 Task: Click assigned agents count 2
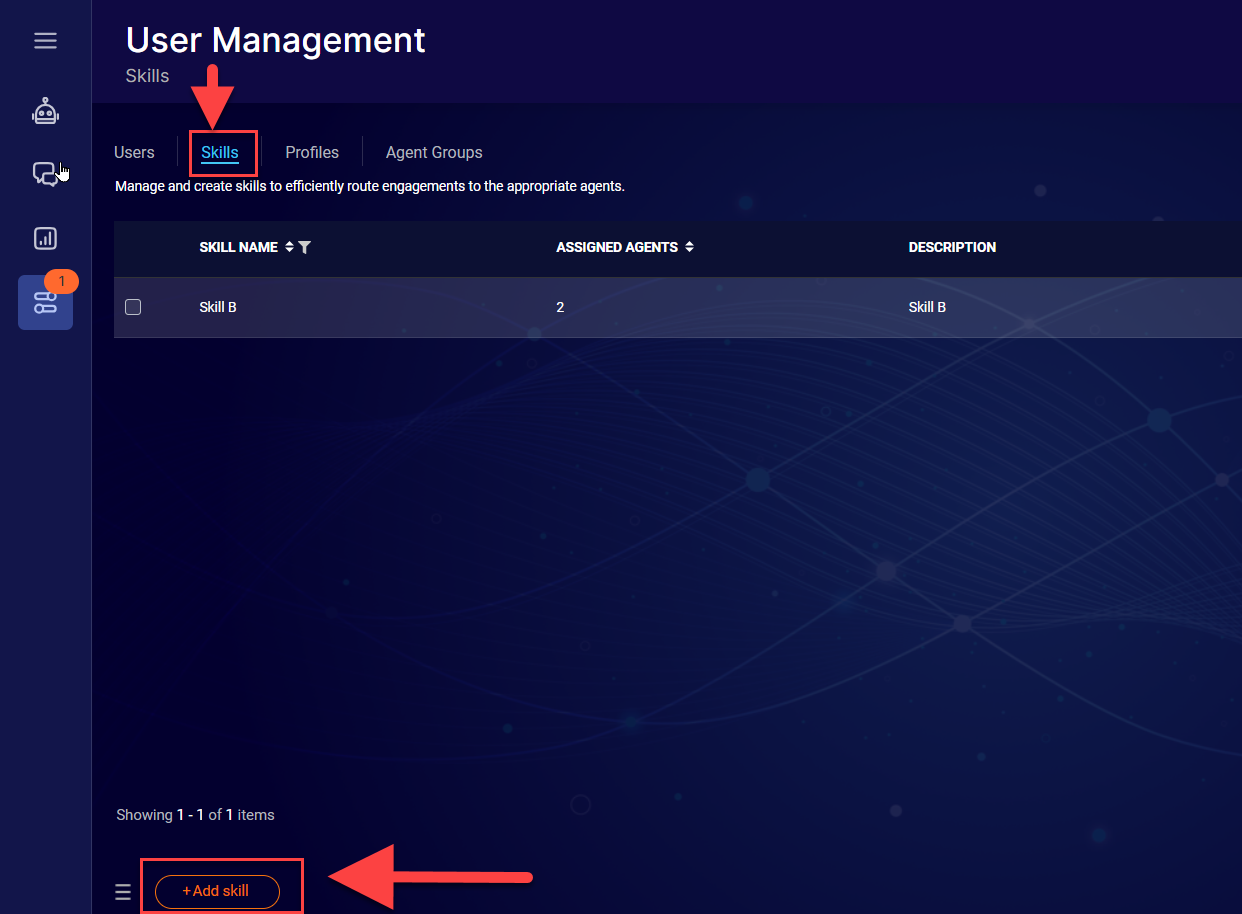coord(560,307)
